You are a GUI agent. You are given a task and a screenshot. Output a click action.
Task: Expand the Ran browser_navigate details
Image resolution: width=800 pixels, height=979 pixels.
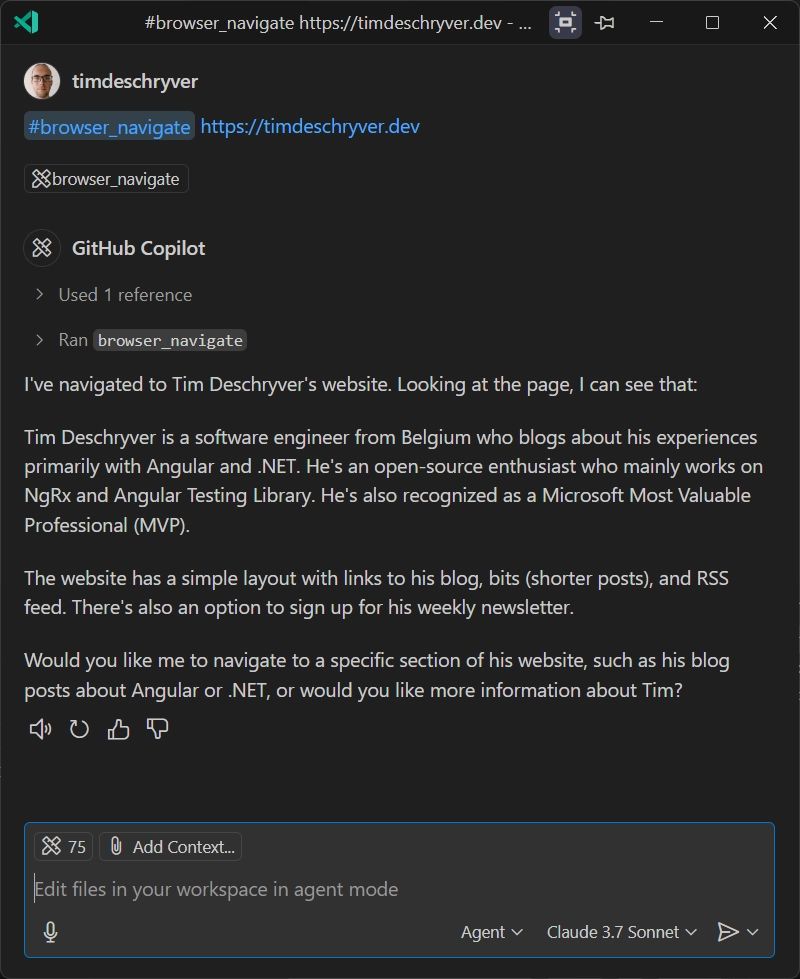point(141,340)
